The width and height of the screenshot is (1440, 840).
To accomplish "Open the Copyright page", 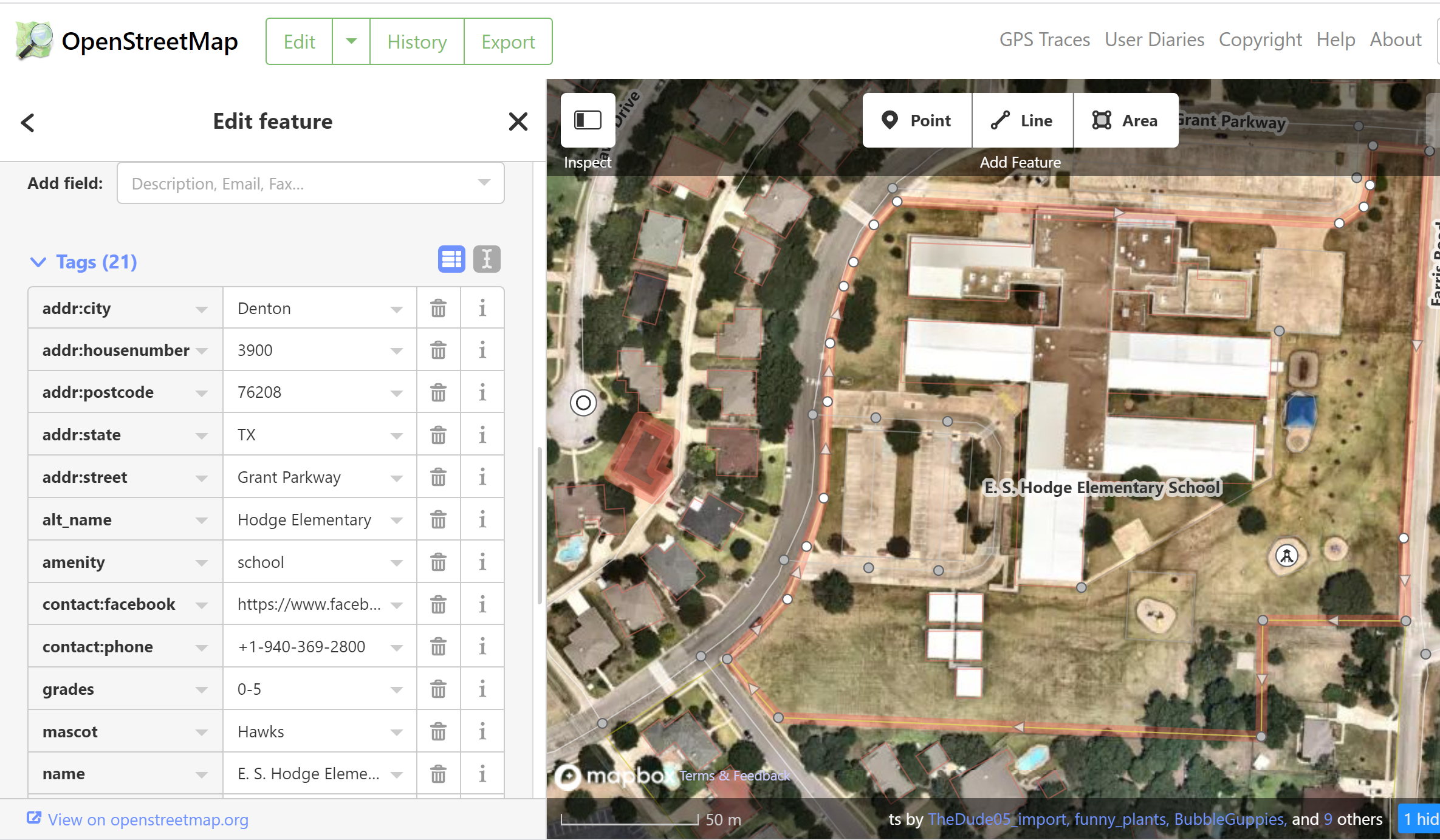I will 1260,39.
